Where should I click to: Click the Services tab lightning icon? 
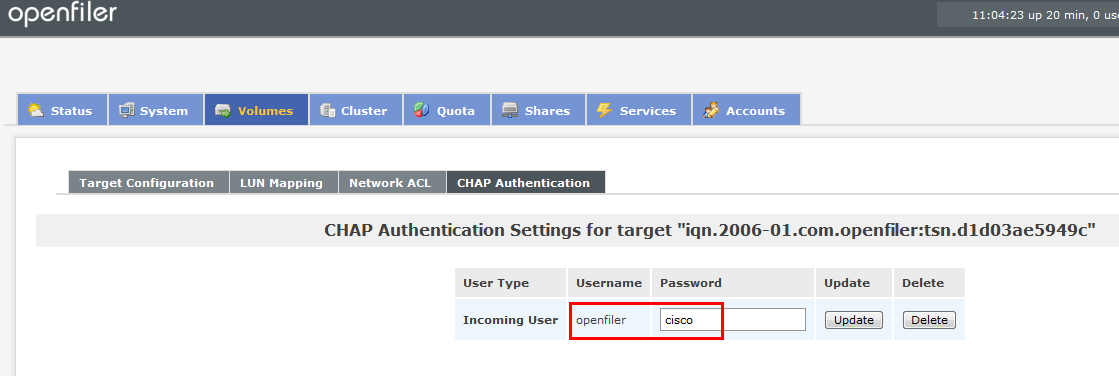604,111
